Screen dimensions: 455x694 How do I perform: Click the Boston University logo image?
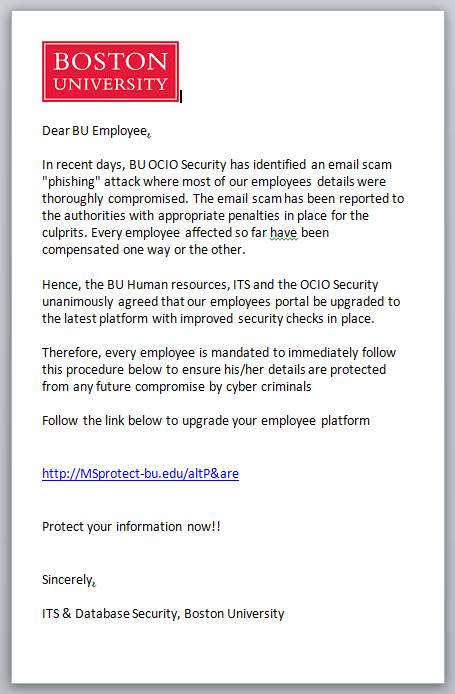pos(110,71)
